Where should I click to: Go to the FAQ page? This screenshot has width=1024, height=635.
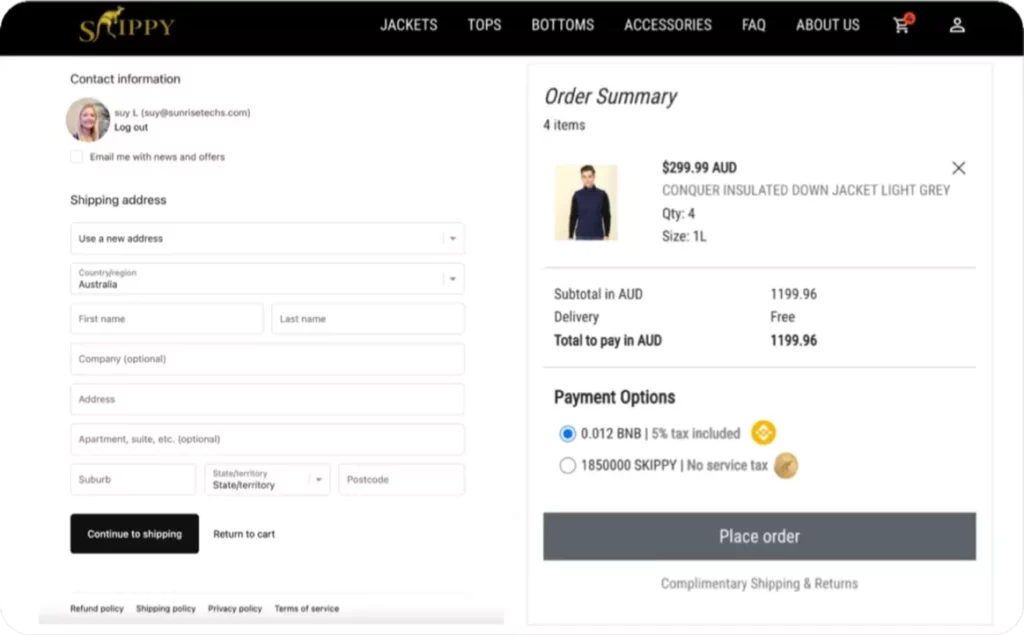click(753, 25)
